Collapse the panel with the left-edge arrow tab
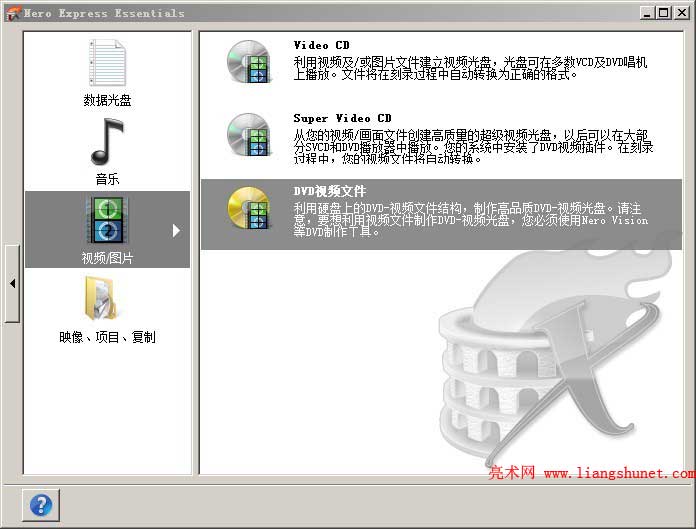The width and height of the screenshot is (696, 529). tap(12, 283)
